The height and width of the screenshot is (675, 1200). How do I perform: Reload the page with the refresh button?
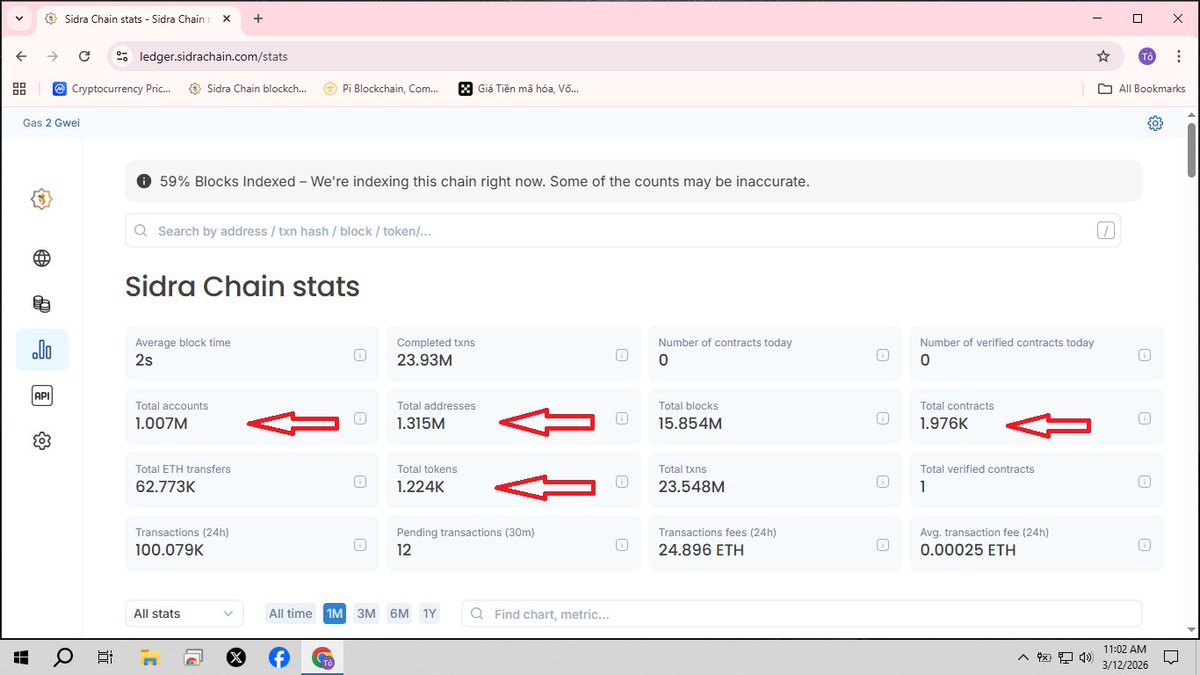(84, 57)
